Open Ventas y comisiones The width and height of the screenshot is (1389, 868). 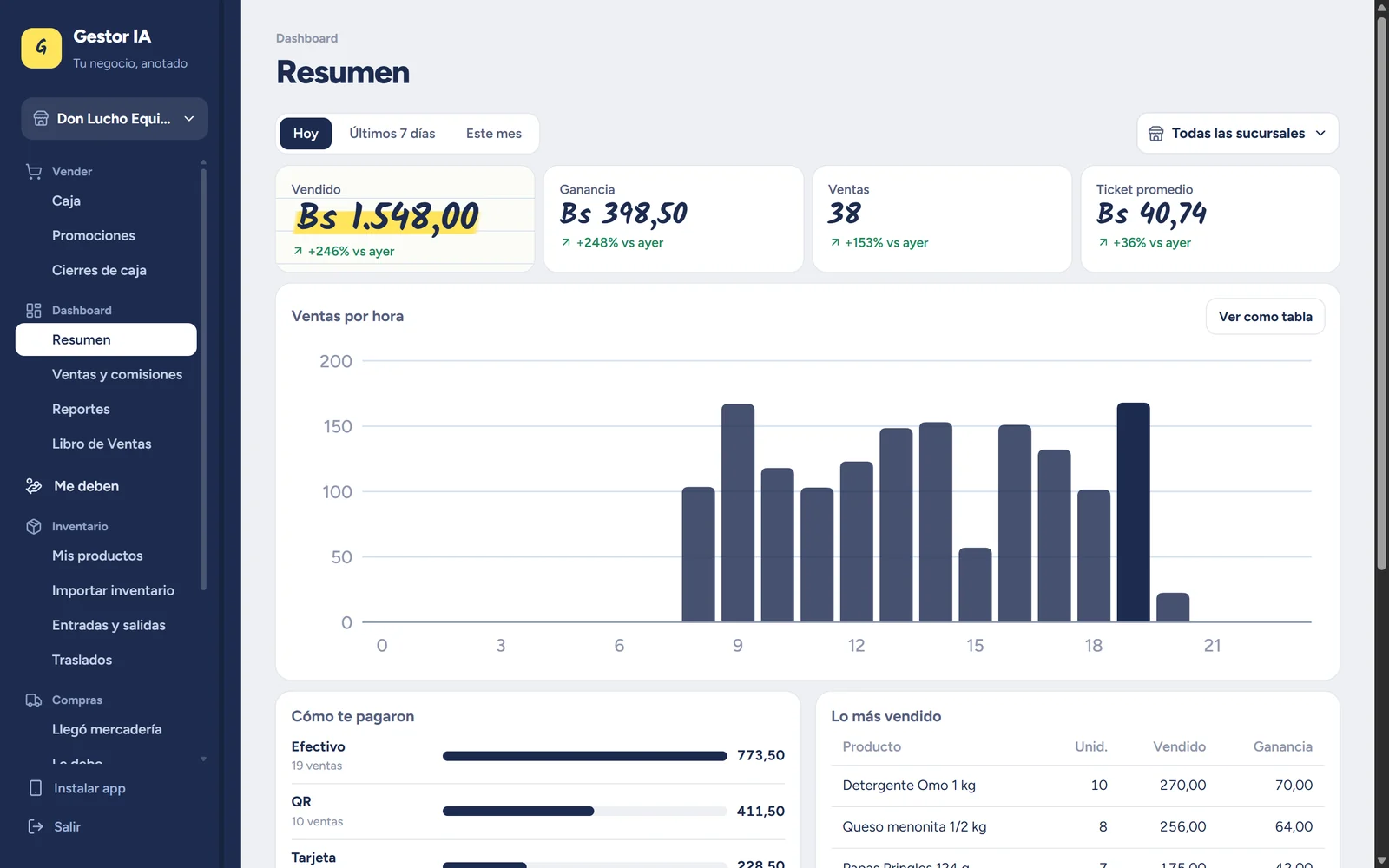pyautogui.click(x=106, y=374)
